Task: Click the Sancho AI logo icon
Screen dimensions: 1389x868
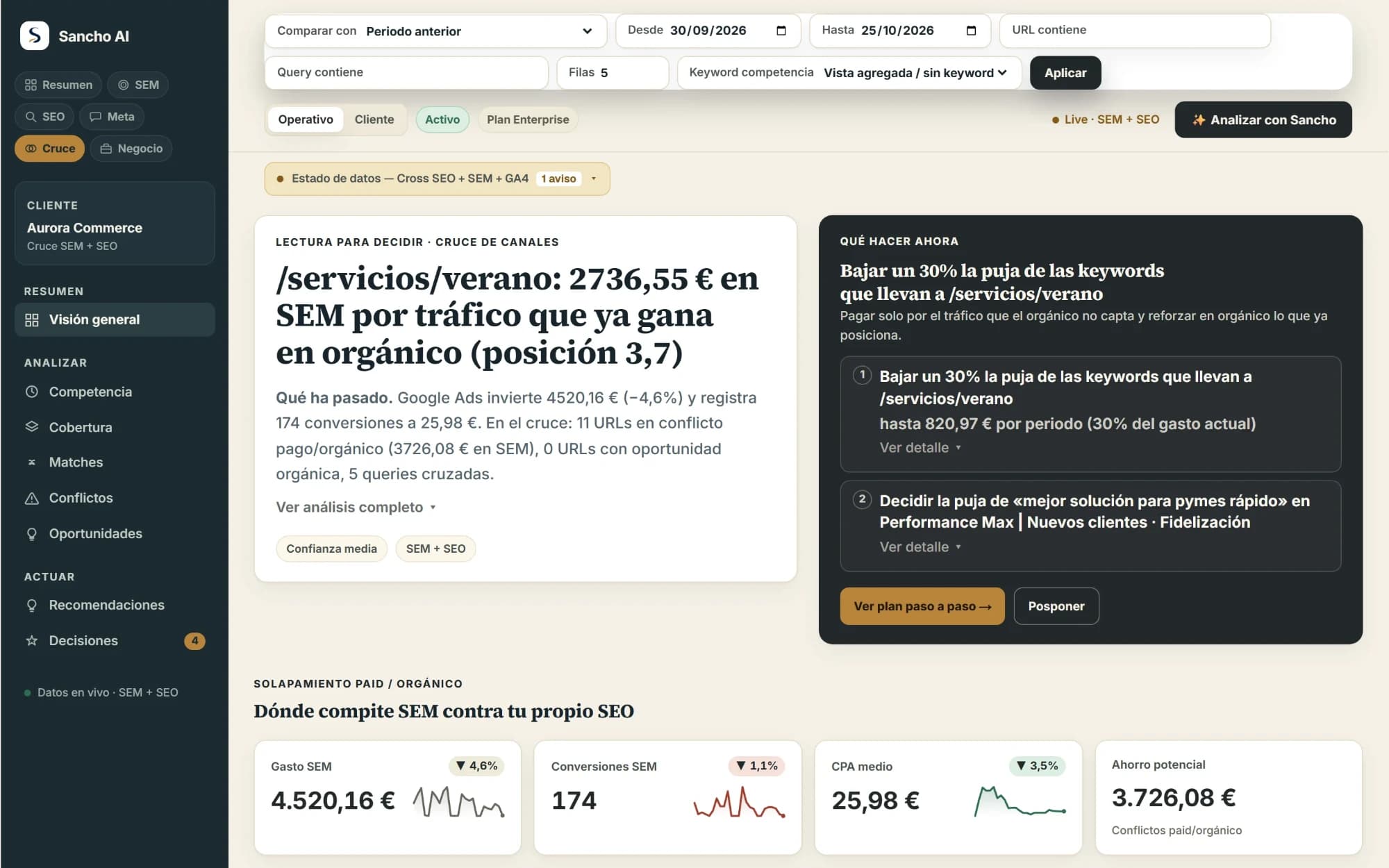Action: [35, 35]
